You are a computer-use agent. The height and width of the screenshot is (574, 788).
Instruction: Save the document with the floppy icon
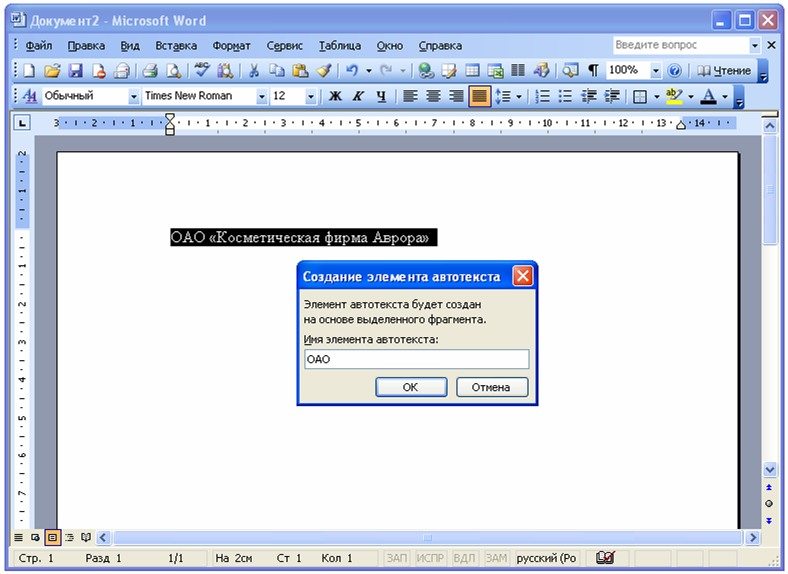pos(75,70)
